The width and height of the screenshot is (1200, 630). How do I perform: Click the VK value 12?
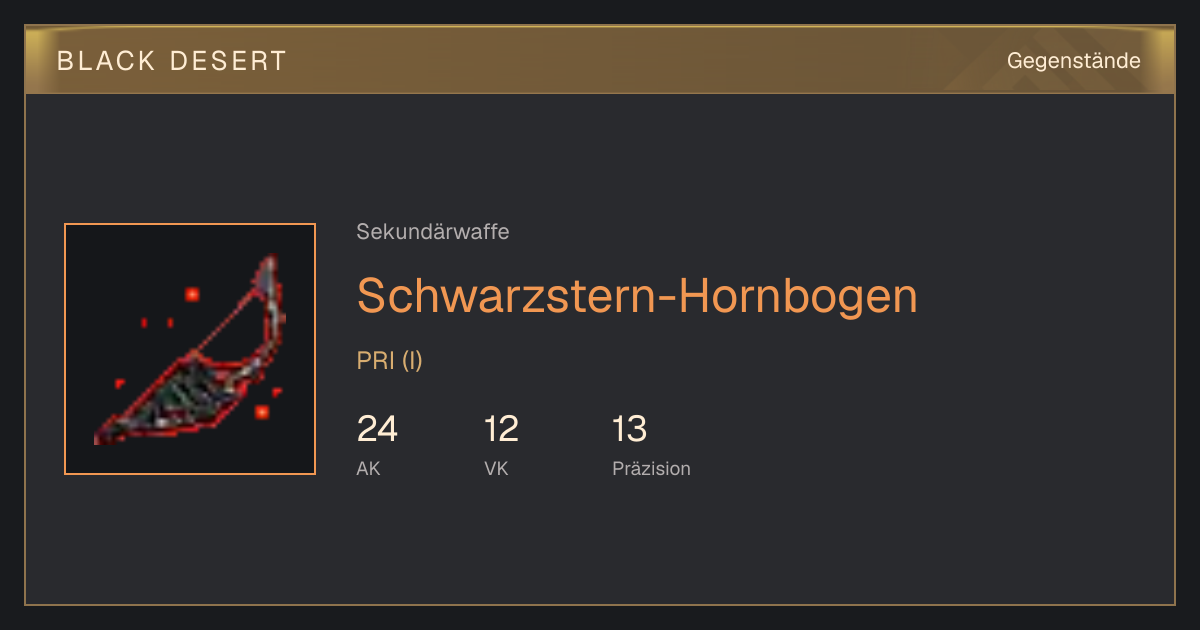(501, 429)
